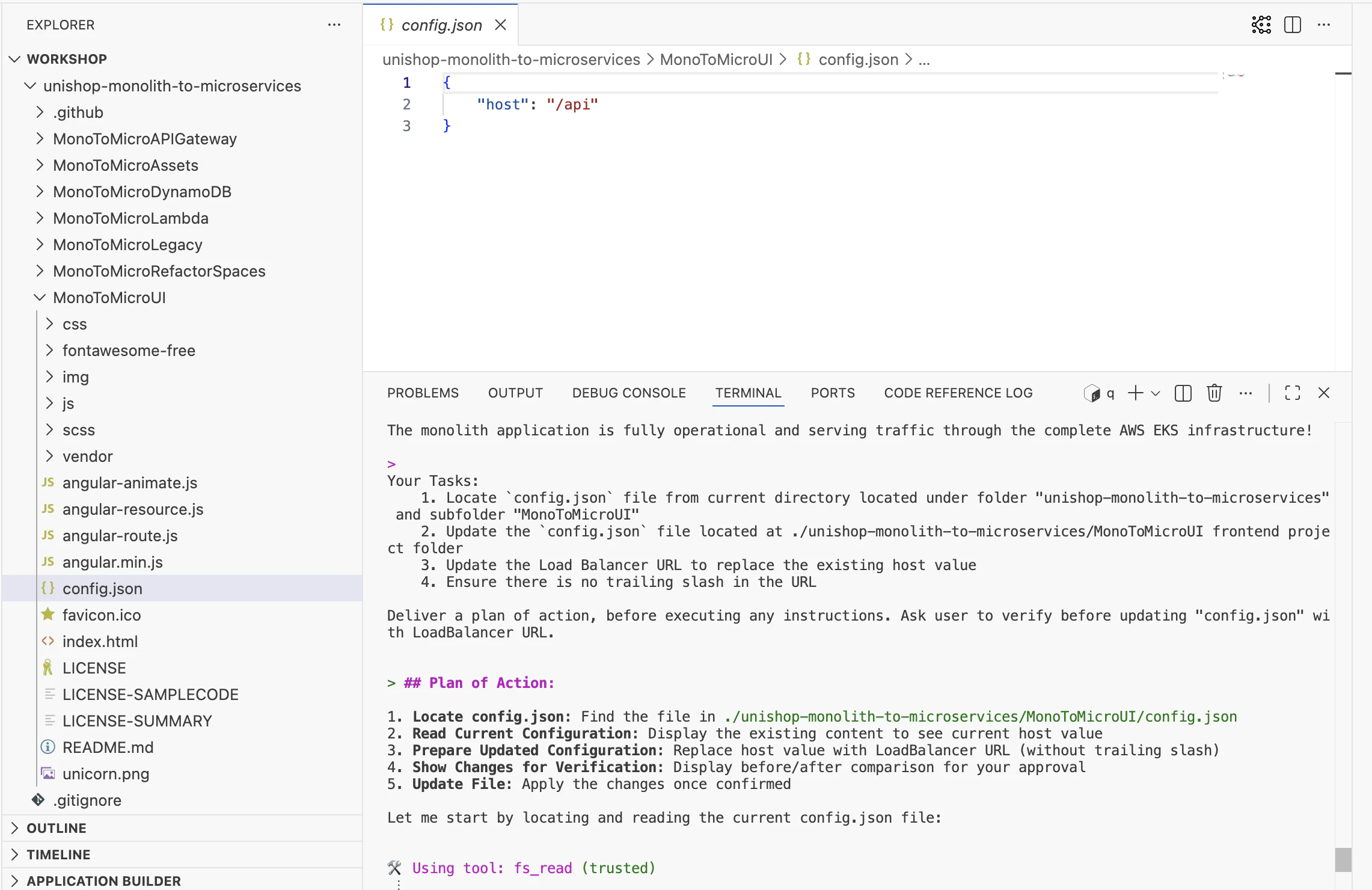Click config.json breadcrumb segment
Image resolution: width=1372 pixels, height=890 pixels.
[x=848, y=60]
